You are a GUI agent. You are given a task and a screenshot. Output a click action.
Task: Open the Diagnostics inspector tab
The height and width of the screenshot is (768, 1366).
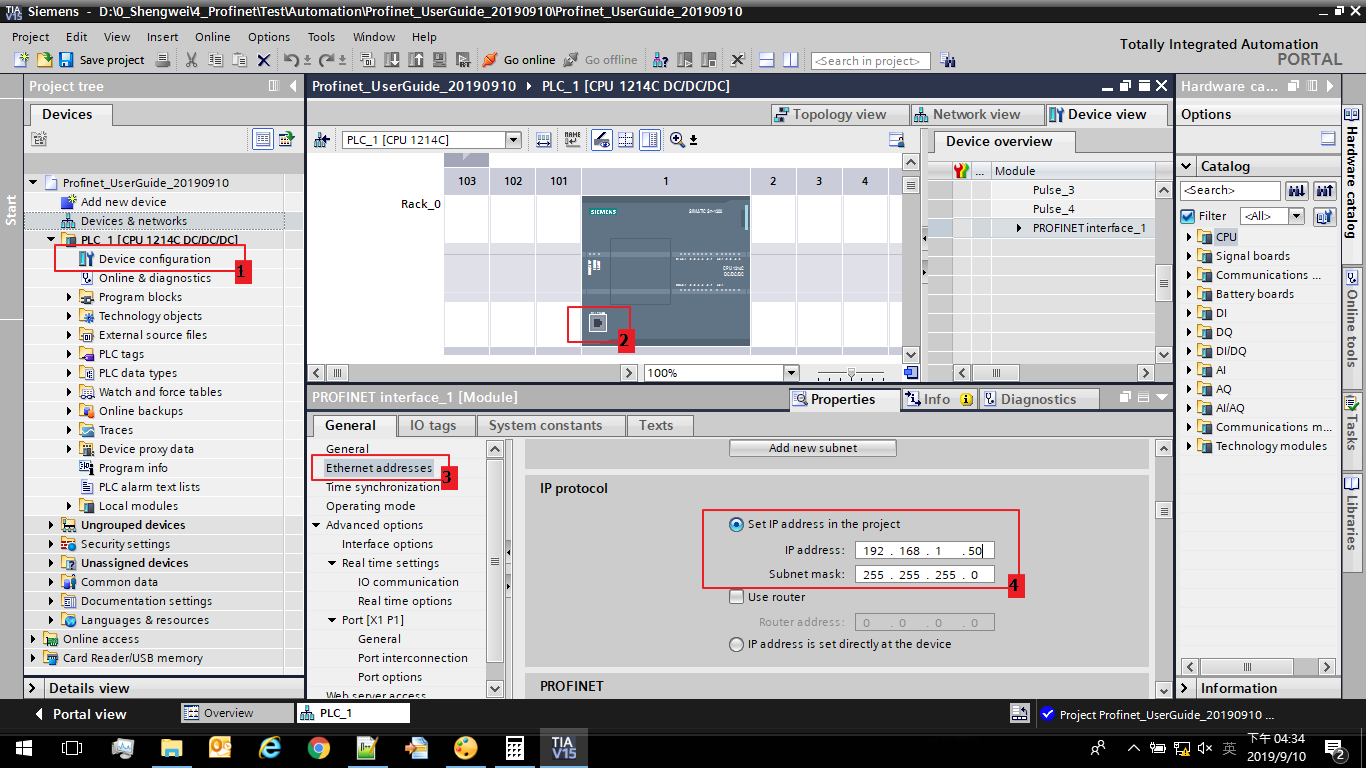click(x=1038, y=399)
